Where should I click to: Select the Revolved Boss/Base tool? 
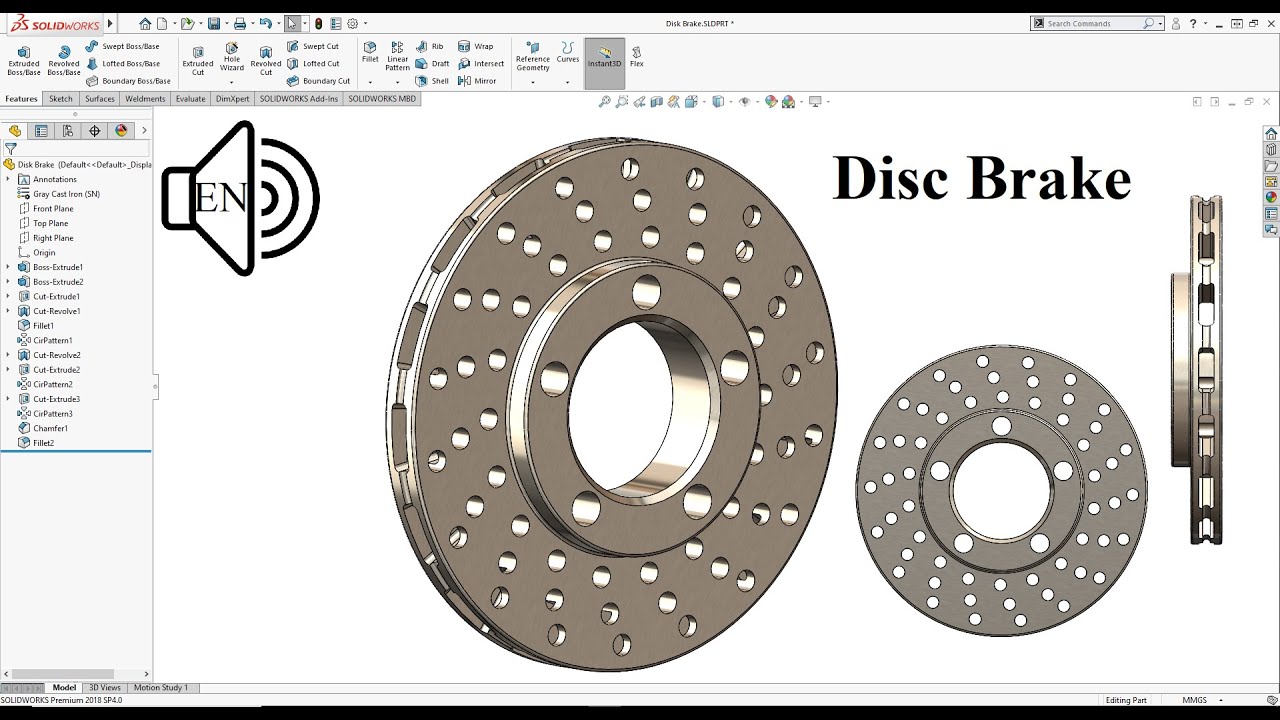click(64, 60)
